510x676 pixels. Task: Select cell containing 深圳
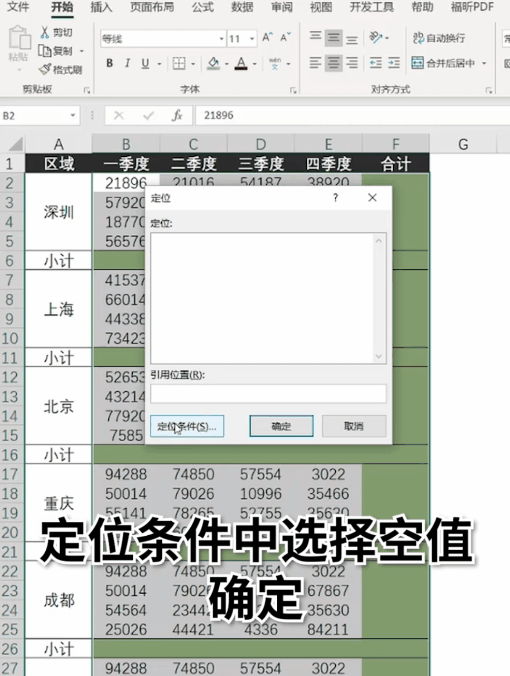click(59, 212)
